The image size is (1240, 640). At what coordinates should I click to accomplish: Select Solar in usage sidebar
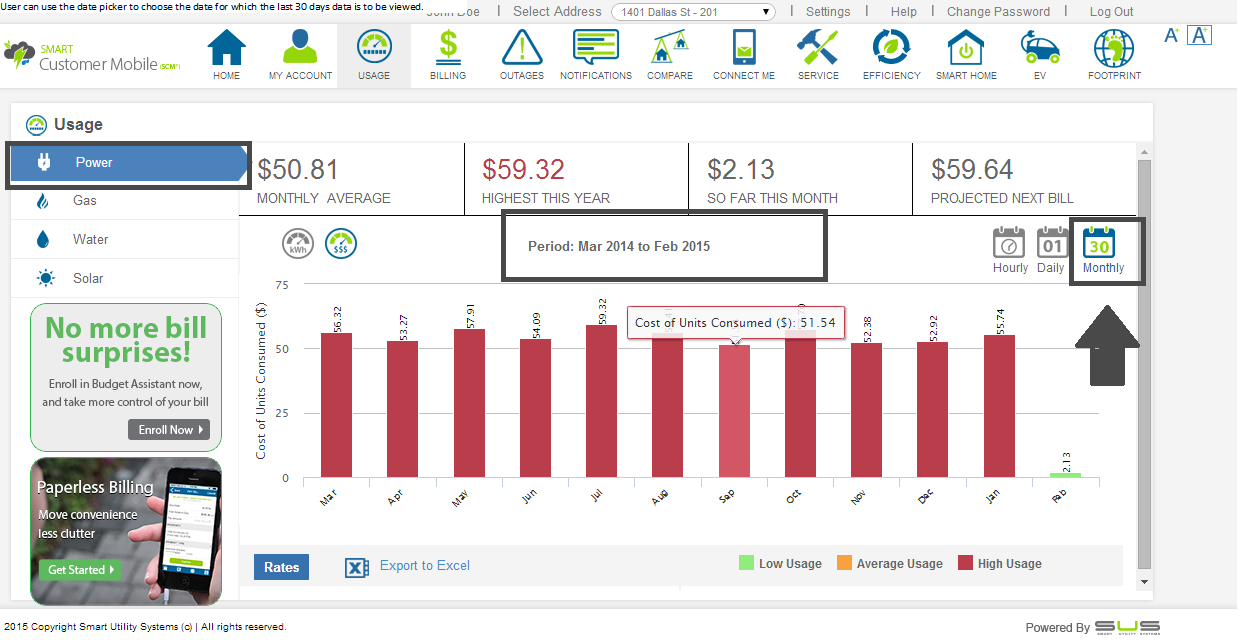click(88, 279)
